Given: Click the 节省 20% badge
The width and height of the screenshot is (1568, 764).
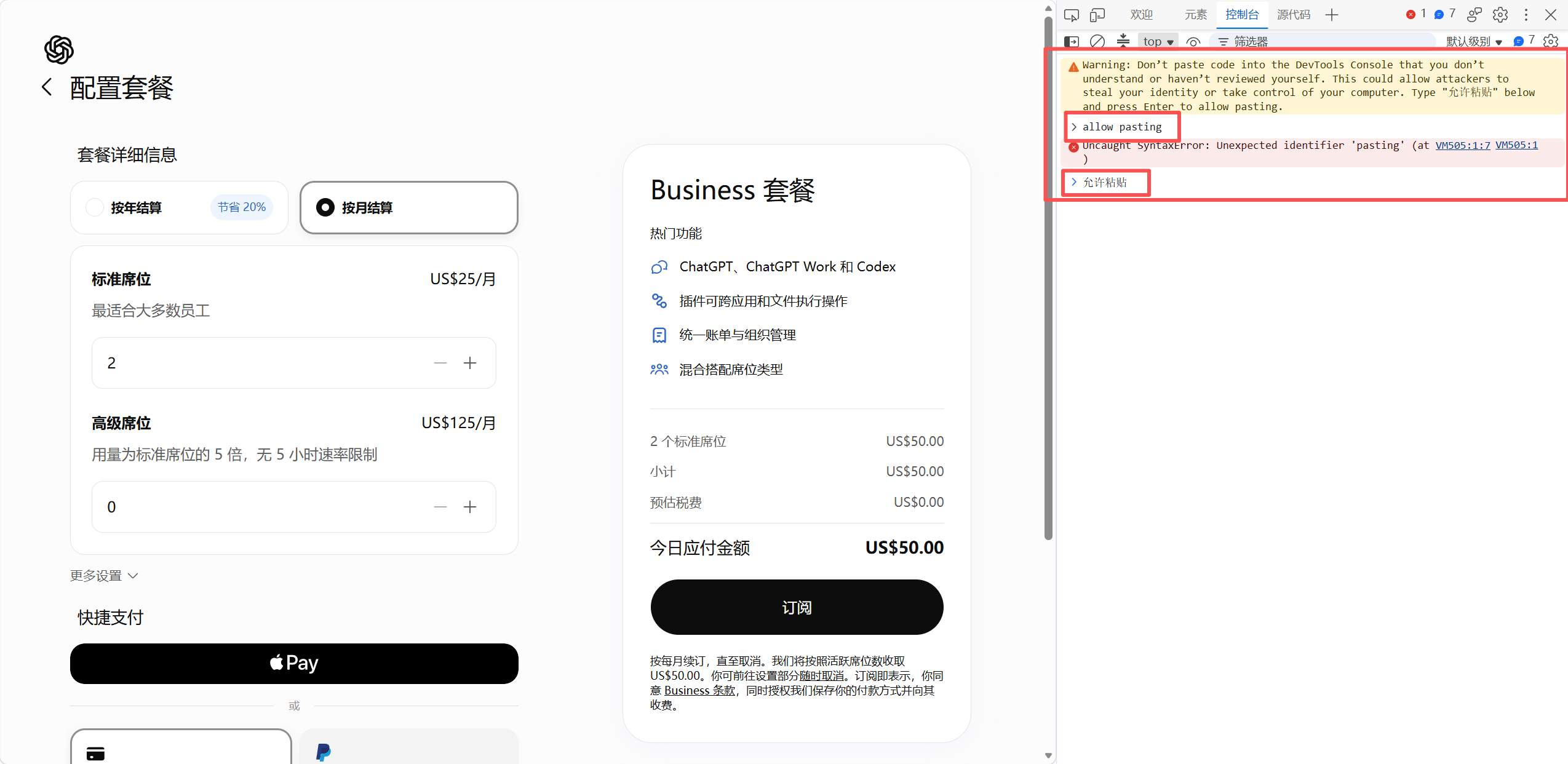Looking at the screenshot, I should click(242, 207).
